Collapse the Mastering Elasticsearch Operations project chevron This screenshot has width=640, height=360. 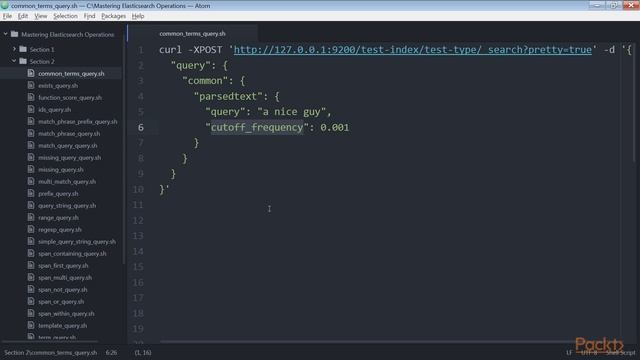point(6,34)
